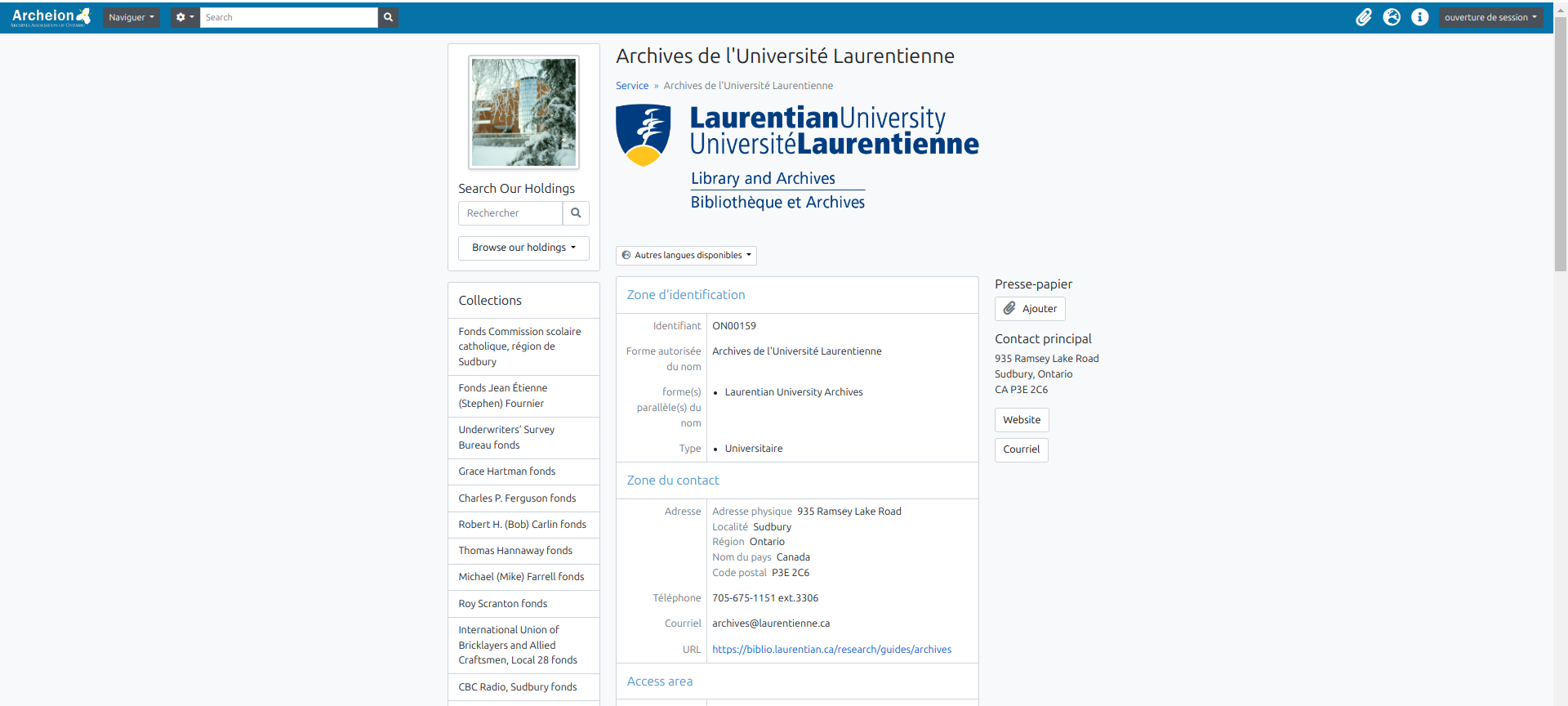This screenshot has height=706, width=1568.
Task: Click the Laurentian University logo banner
Action: click(797, 158)
